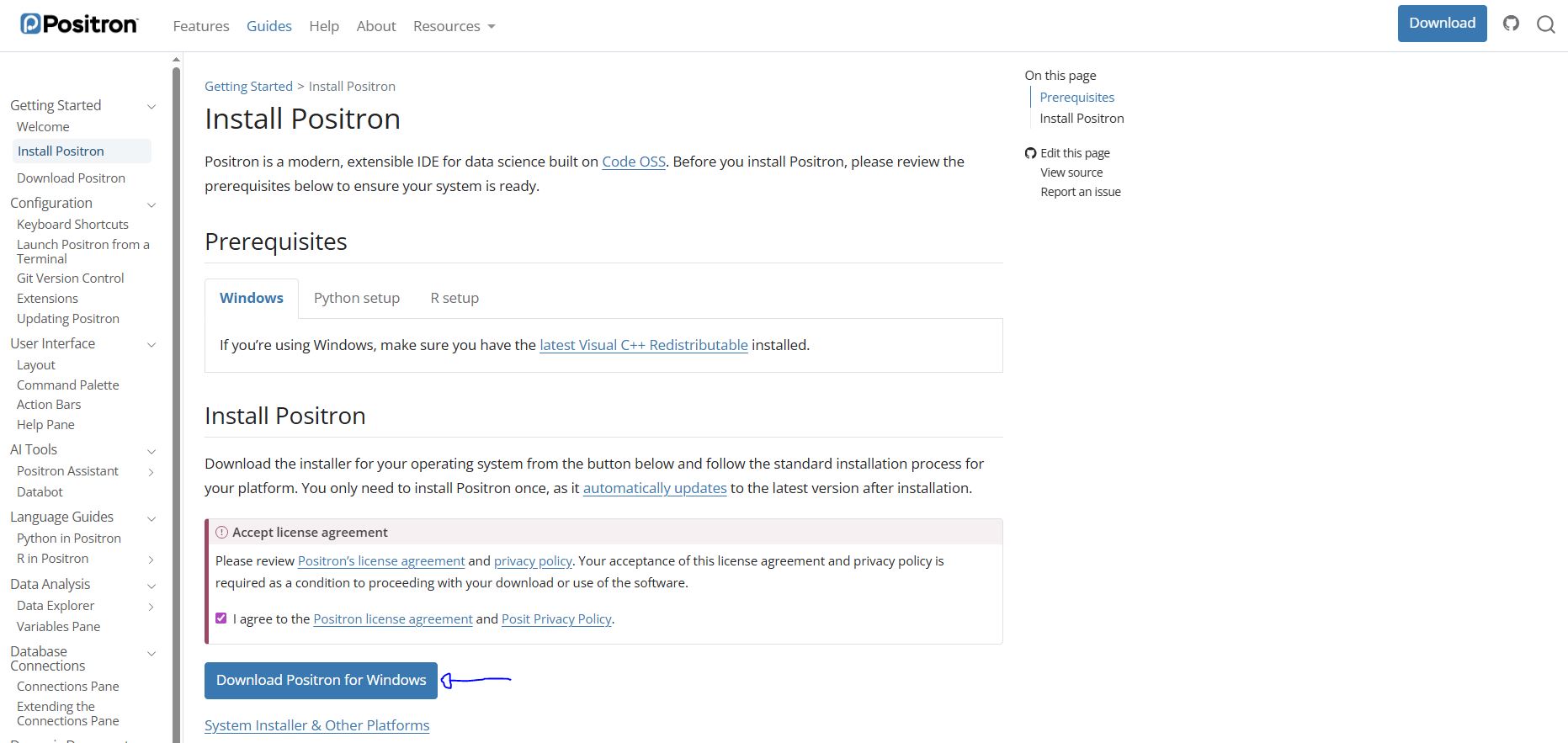The width and height of the screenshot is (1568, 743).
Task: Open the search magnifier icon
Action: coord(1545,24)
